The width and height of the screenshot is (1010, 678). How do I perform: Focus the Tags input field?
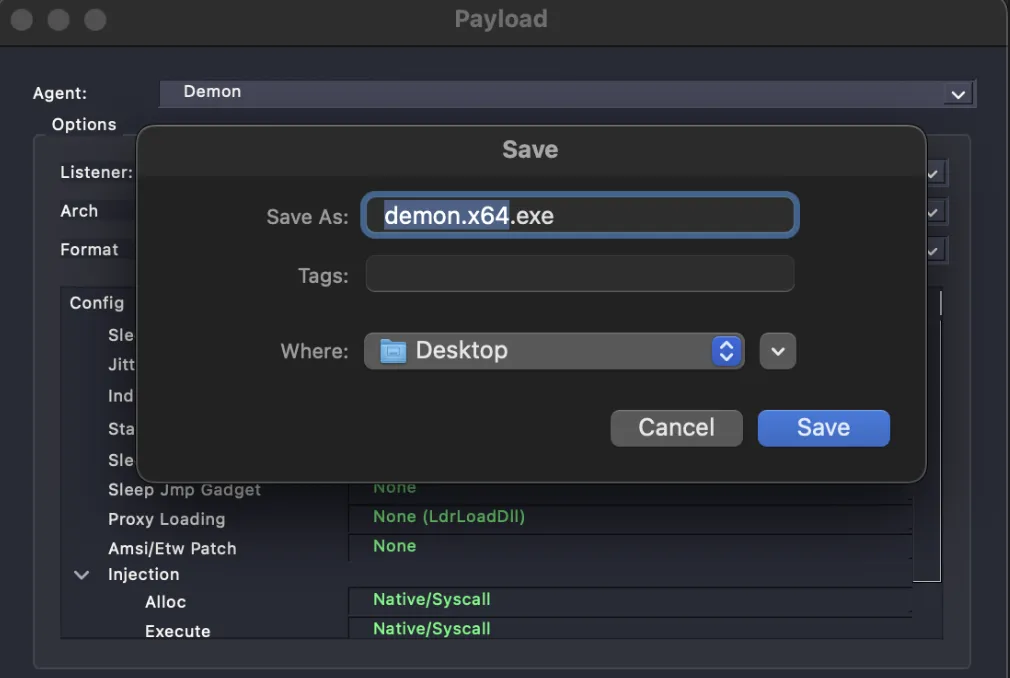(x=579, y=274)
